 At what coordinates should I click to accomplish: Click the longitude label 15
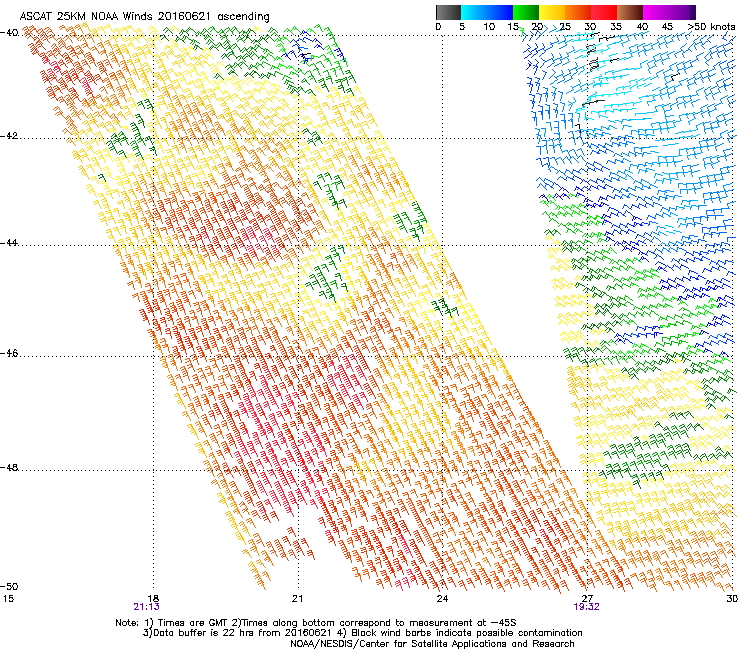pyautogui.click(x=8, y=599)
